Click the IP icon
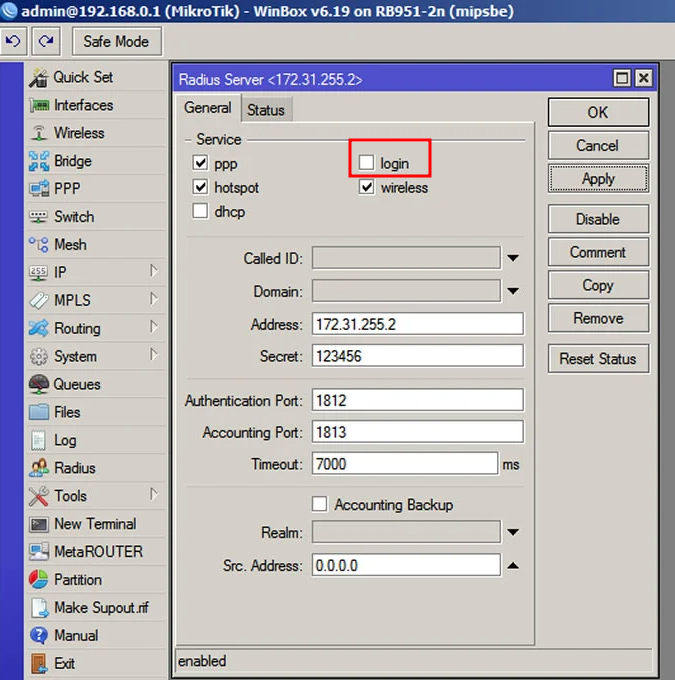The image size is (675, 681). pyautogui.click(x=39, y=272)
